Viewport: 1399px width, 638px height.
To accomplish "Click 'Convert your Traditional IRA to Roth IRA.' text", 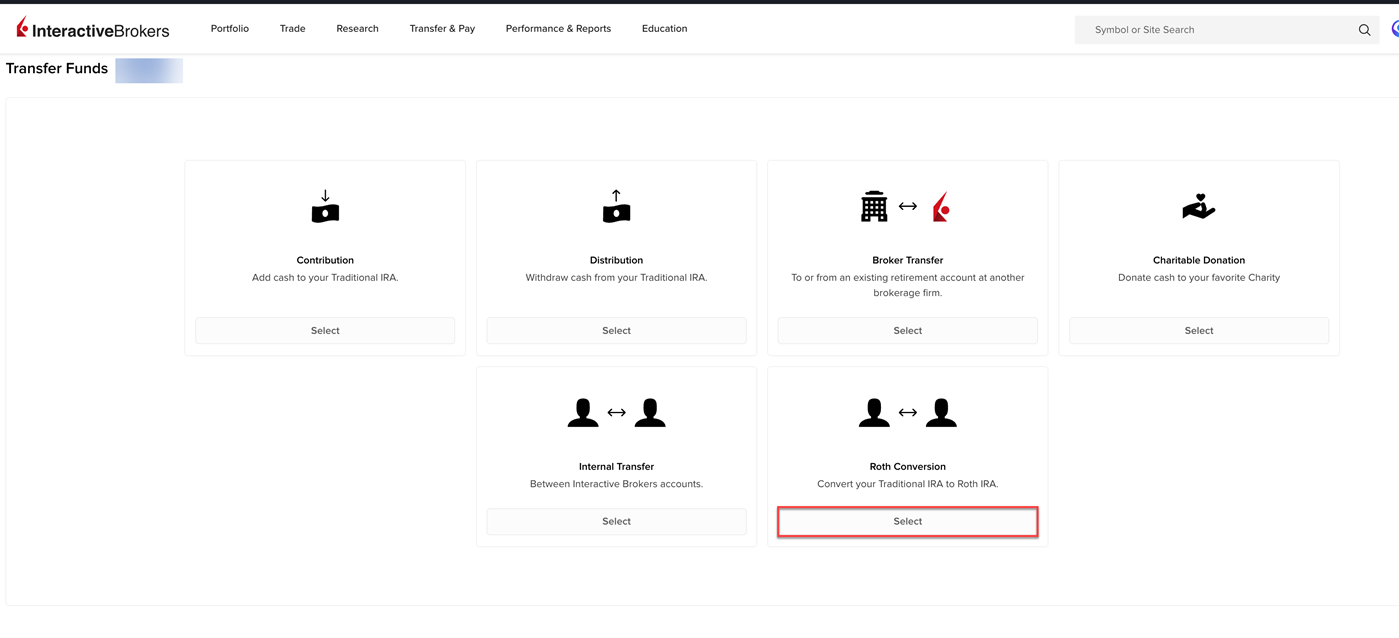I will tap(907, 484).
